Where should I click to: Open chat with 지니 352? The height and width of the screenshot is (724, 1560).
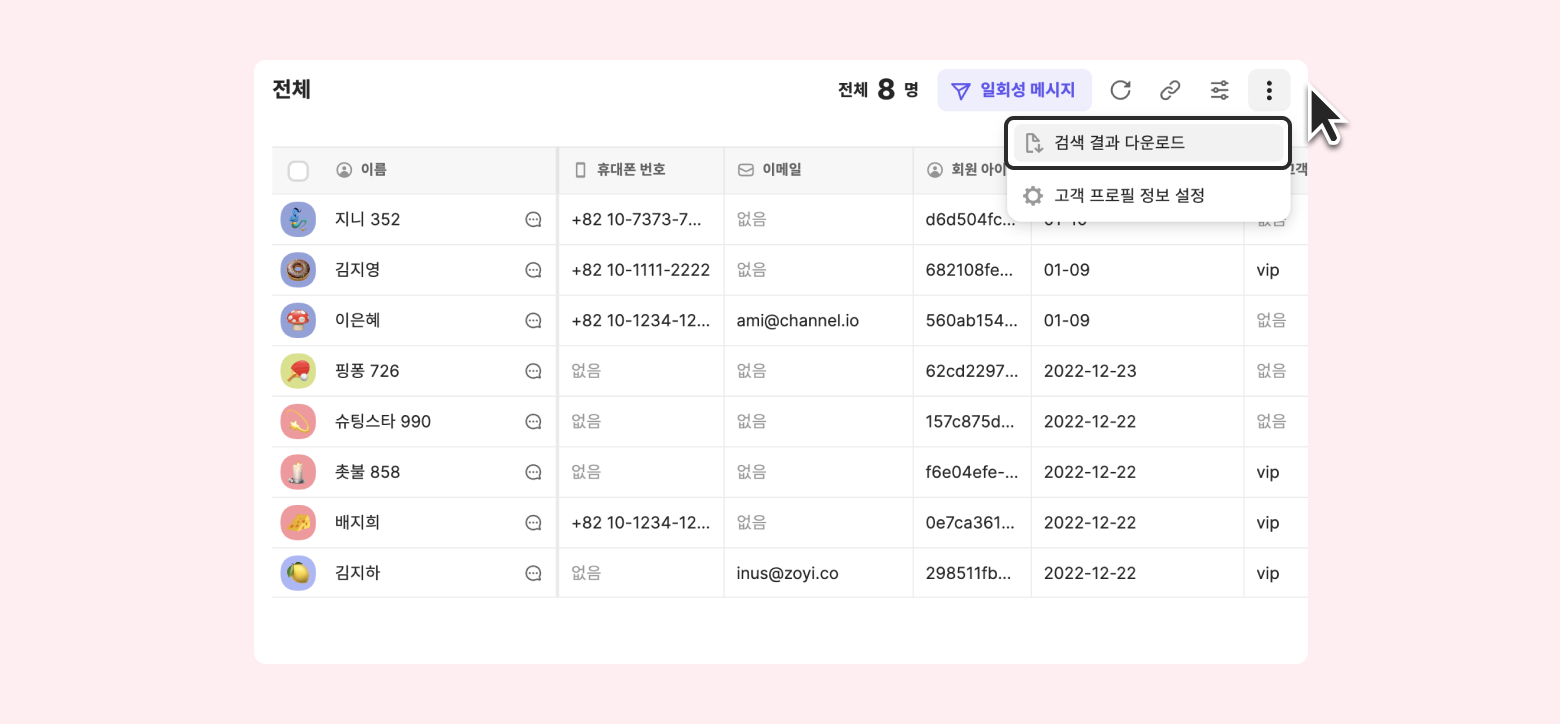pos(533,220)
